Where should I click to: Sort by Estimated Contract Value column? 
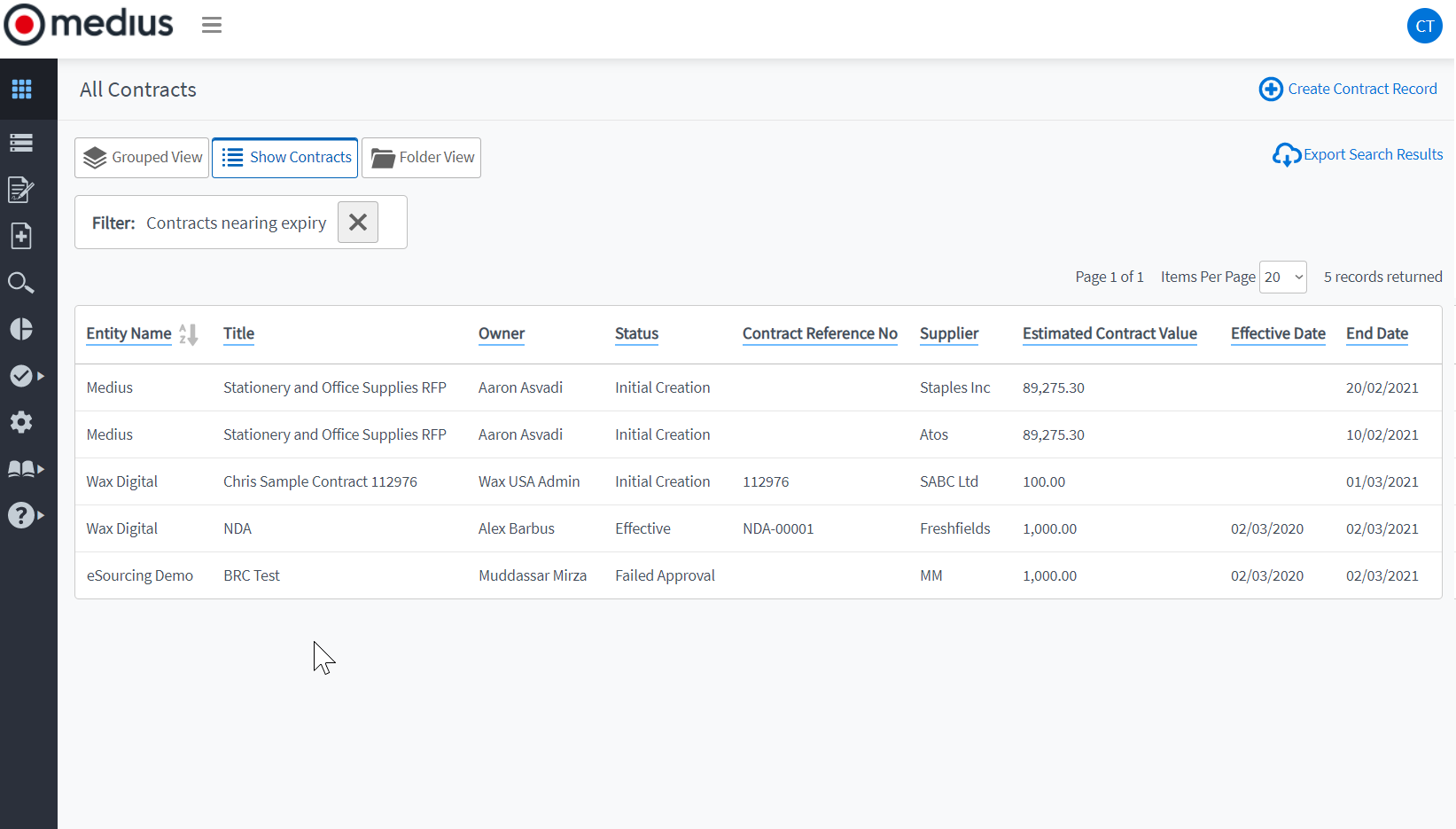1110,333
